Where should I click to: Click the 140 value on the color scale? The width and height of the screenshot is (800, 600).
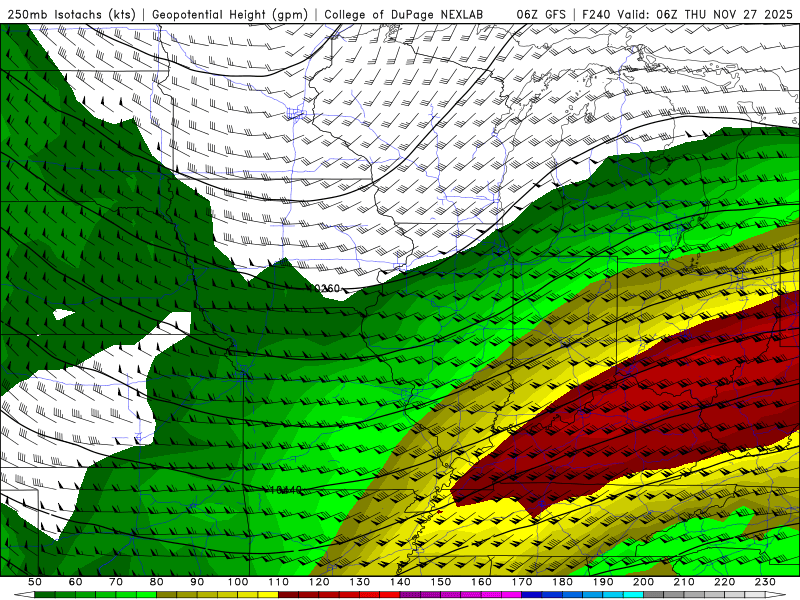point(400,582)
